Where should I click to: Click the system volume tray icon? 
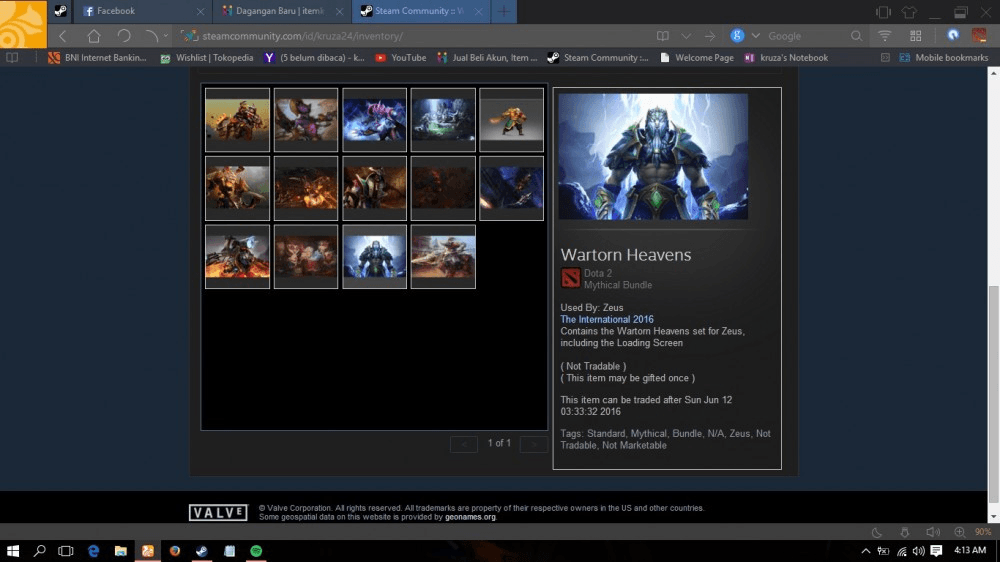(918, 551)
